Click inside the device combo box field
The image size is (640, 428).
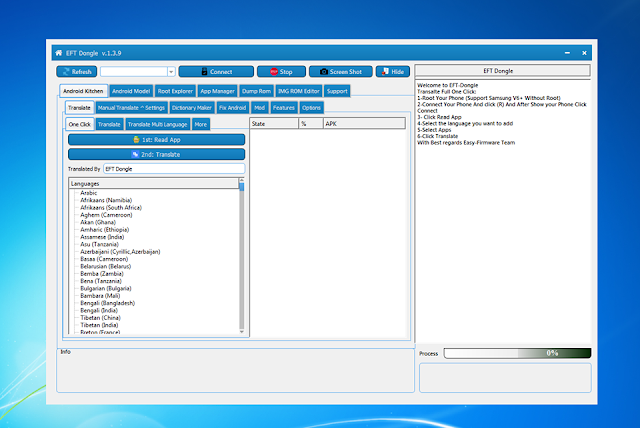click(134, 72)
